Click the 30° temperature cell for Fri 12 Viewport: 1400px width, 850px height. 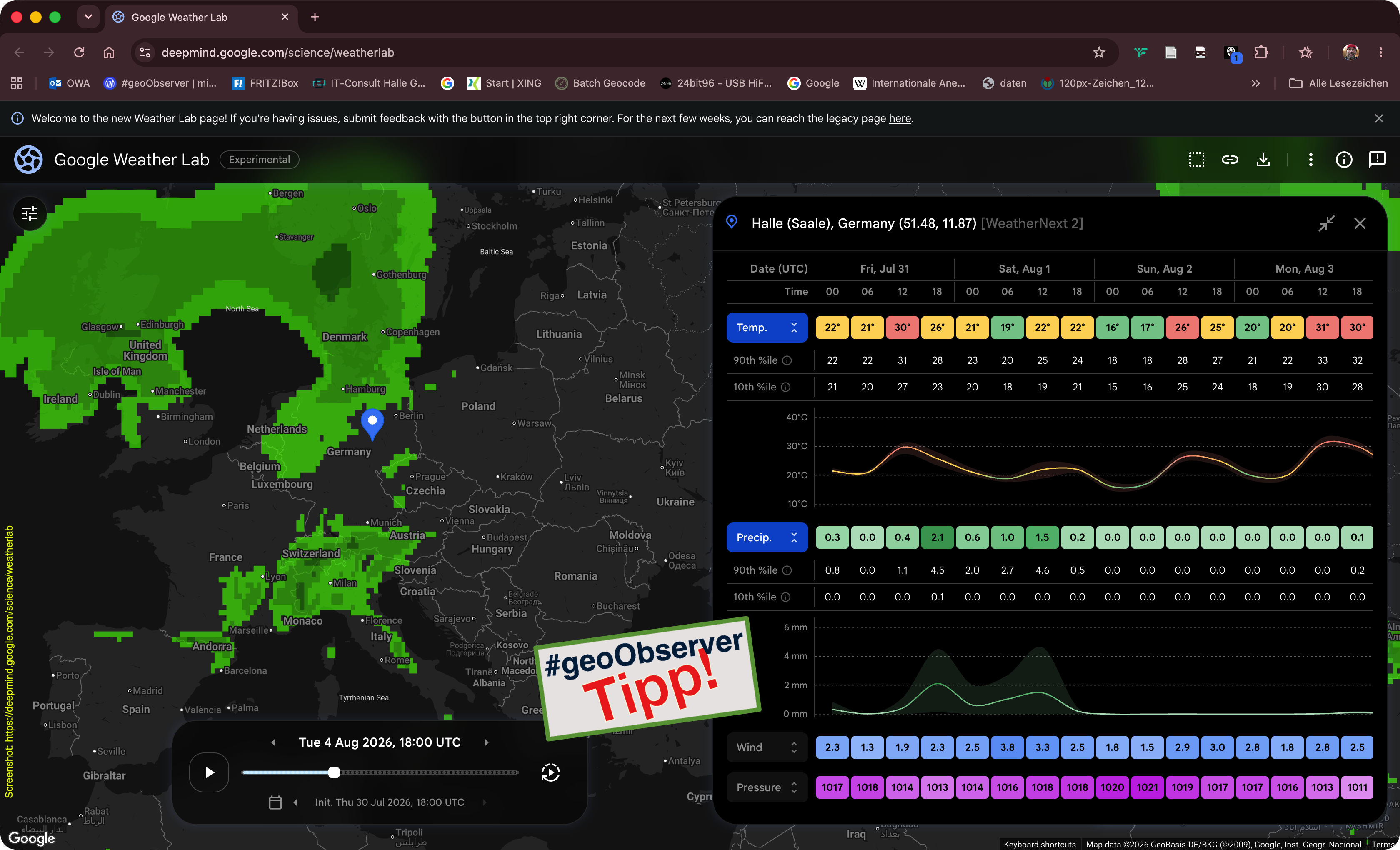(x=902, y=328)
